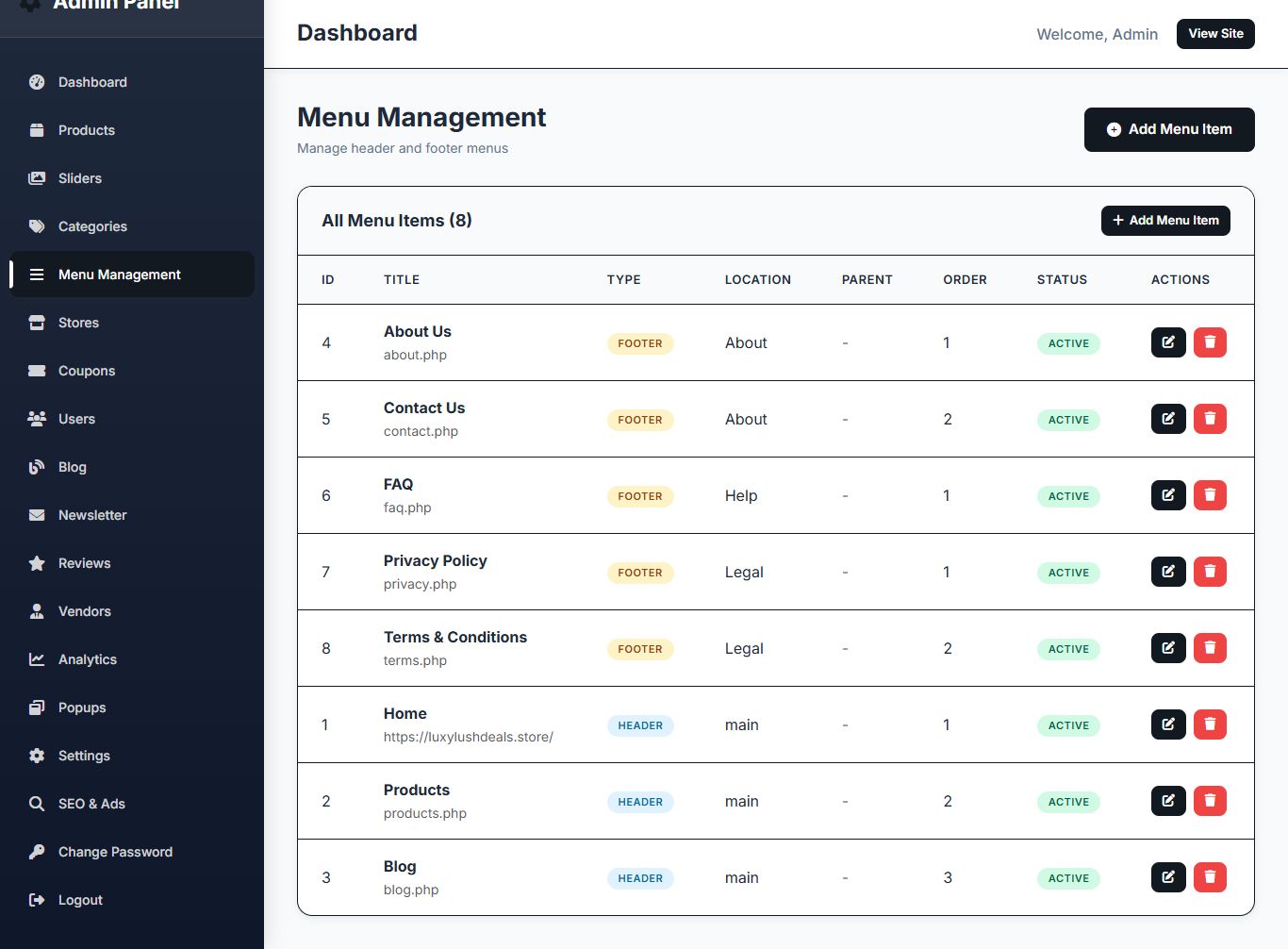Image resolution: width=1288 pixels, height=949 pixels.
Task: Delete the Blog menu item
Action: 1210,877
